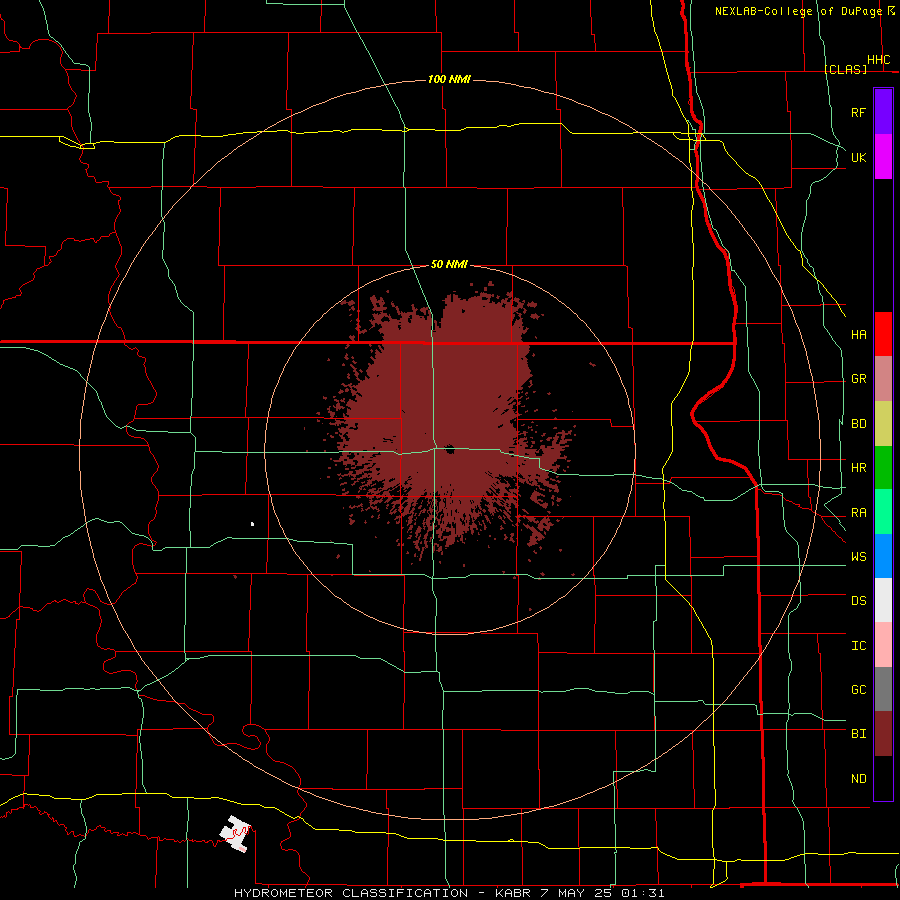Click the [CLAS] units label
Screen dimensions: 900x900
coord(845,69)
